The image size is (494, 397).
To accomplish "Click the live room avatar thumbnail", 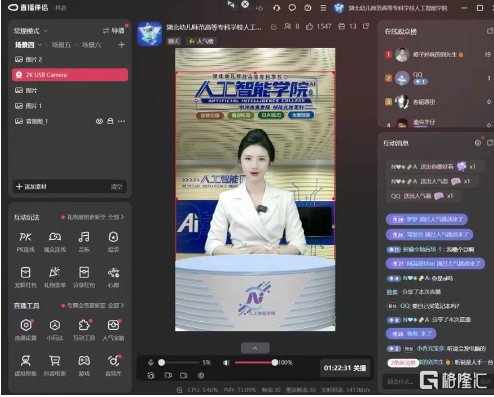I will tap(149, 34).
